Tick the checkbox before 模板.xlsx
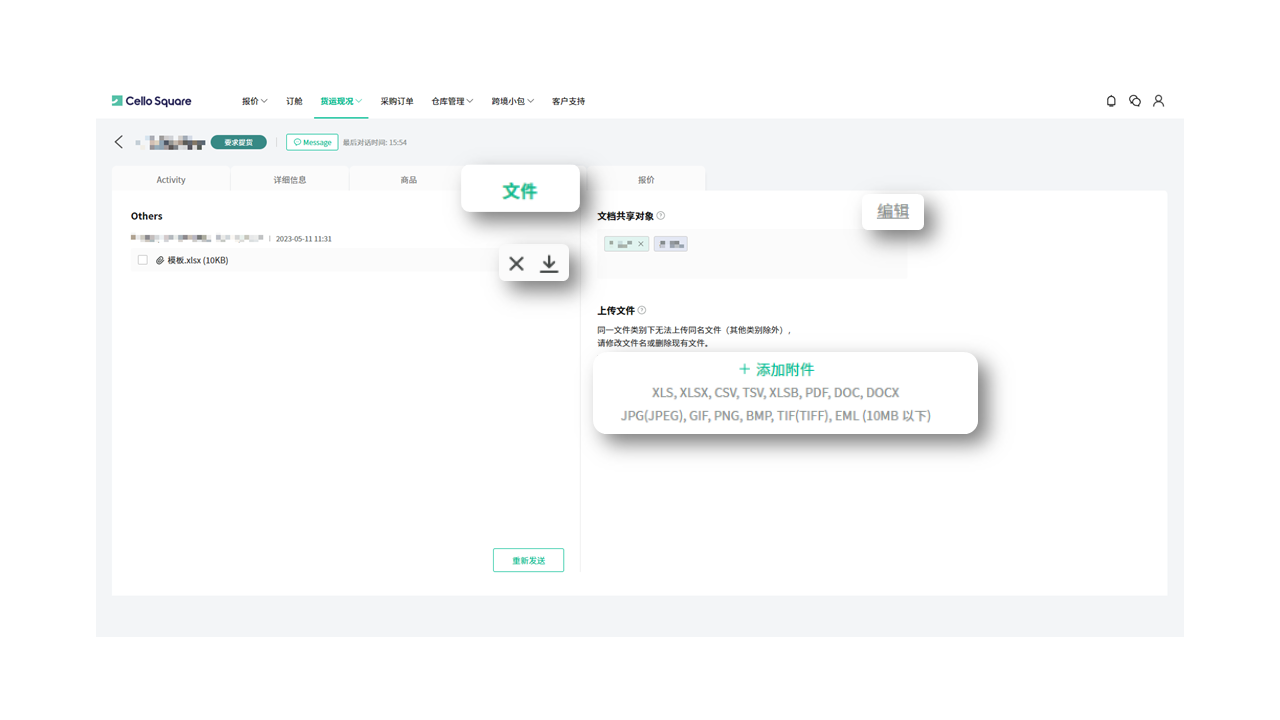 (143, 259)
